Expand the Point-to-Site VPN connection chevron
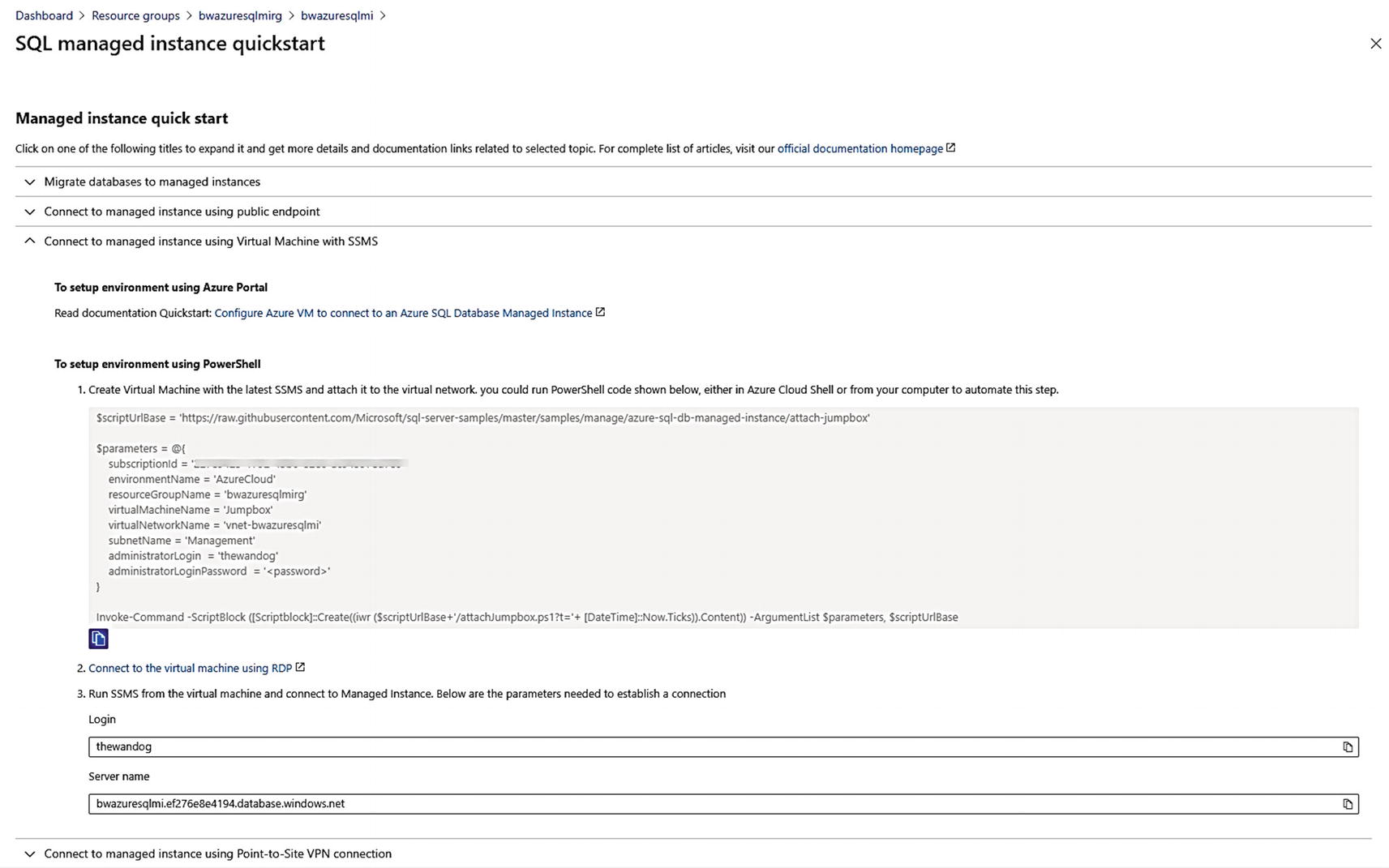The image size is (1389, 868). pyautogui.click(x=30, y=854)
